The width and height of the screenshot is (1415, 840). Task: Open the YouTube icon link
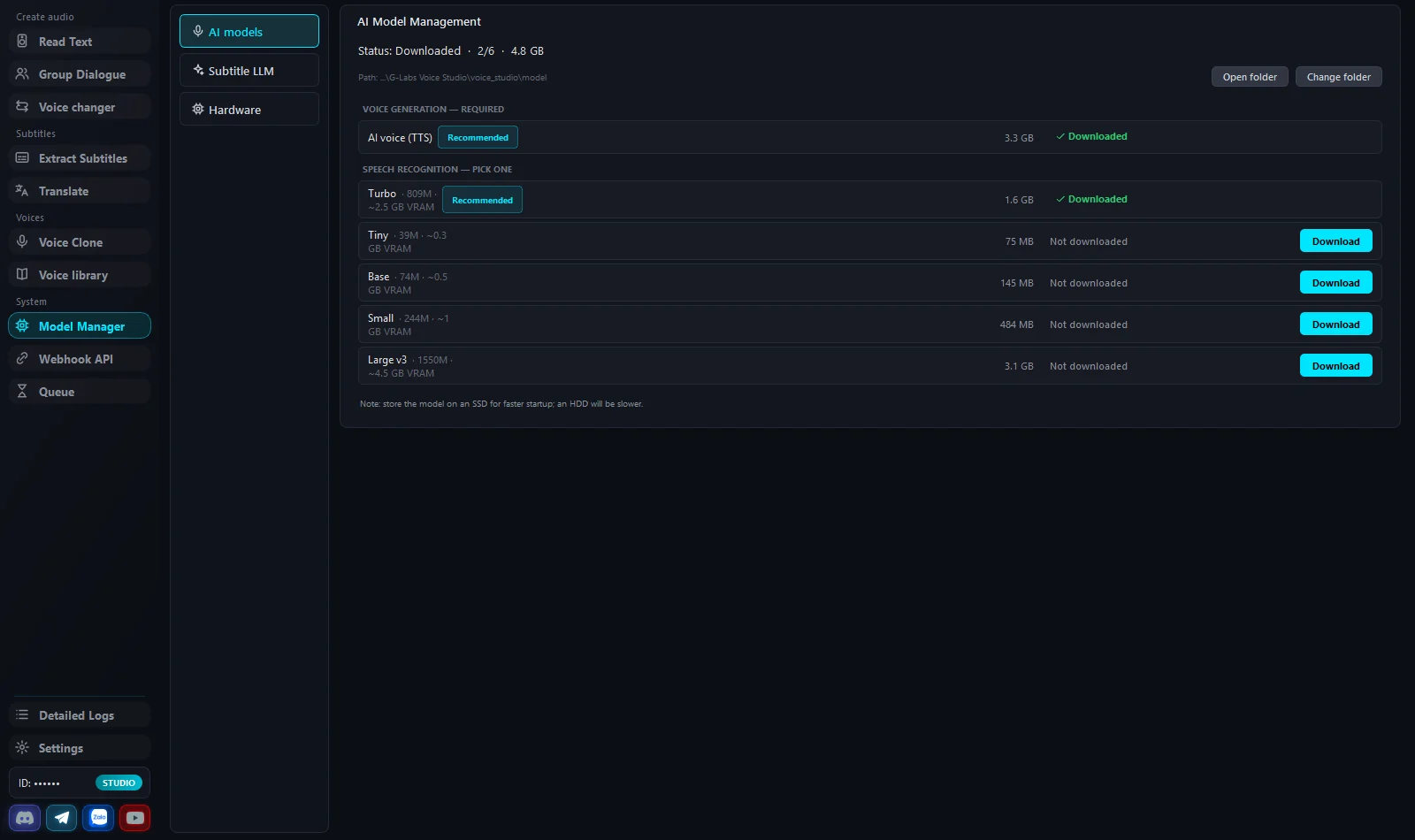pos(135,818)
